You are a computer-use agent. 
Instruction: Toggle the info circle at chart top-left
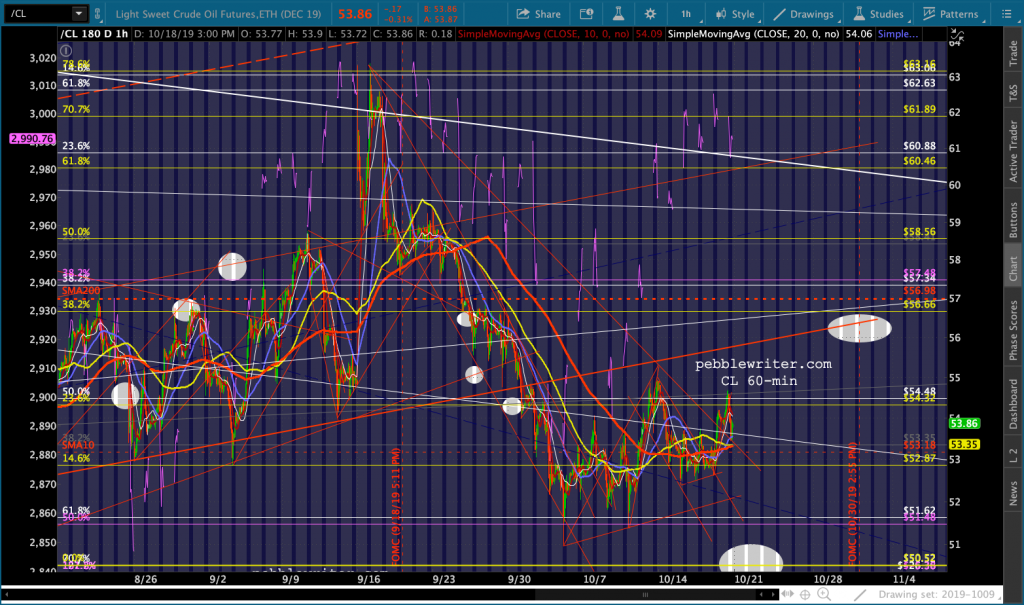click(65, 50)
